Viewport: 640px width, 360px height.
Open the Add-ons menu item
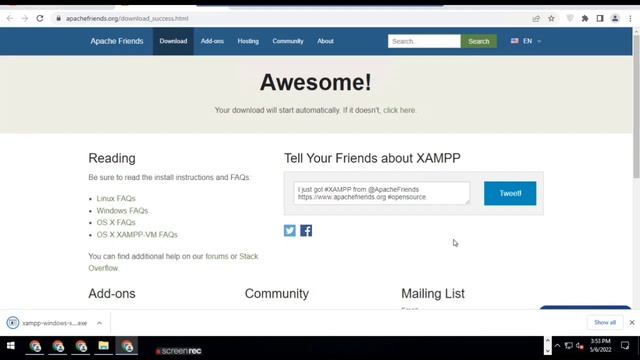pos(212,41)
